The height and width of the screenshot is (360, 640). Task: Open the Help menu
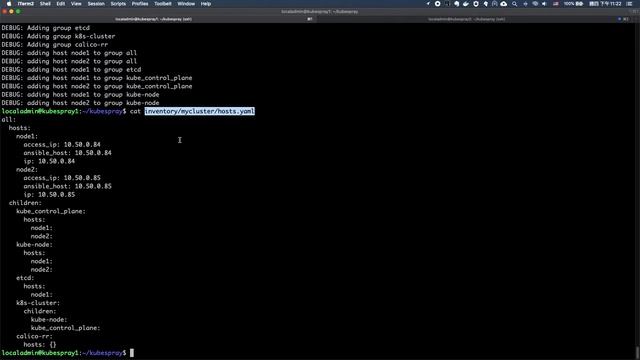click(206, 4)
